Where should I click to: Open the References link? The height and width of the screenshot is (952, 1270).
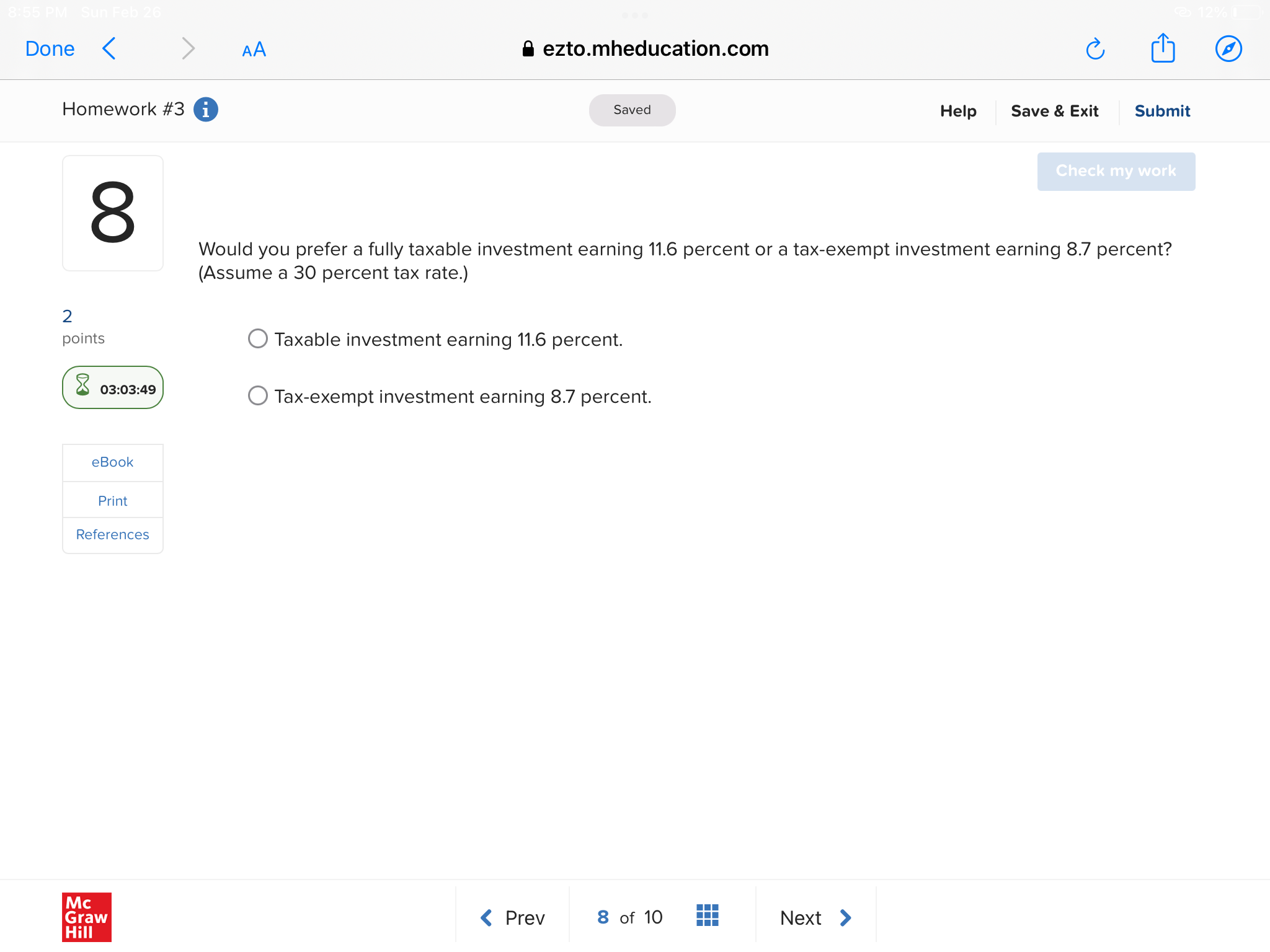112,534
